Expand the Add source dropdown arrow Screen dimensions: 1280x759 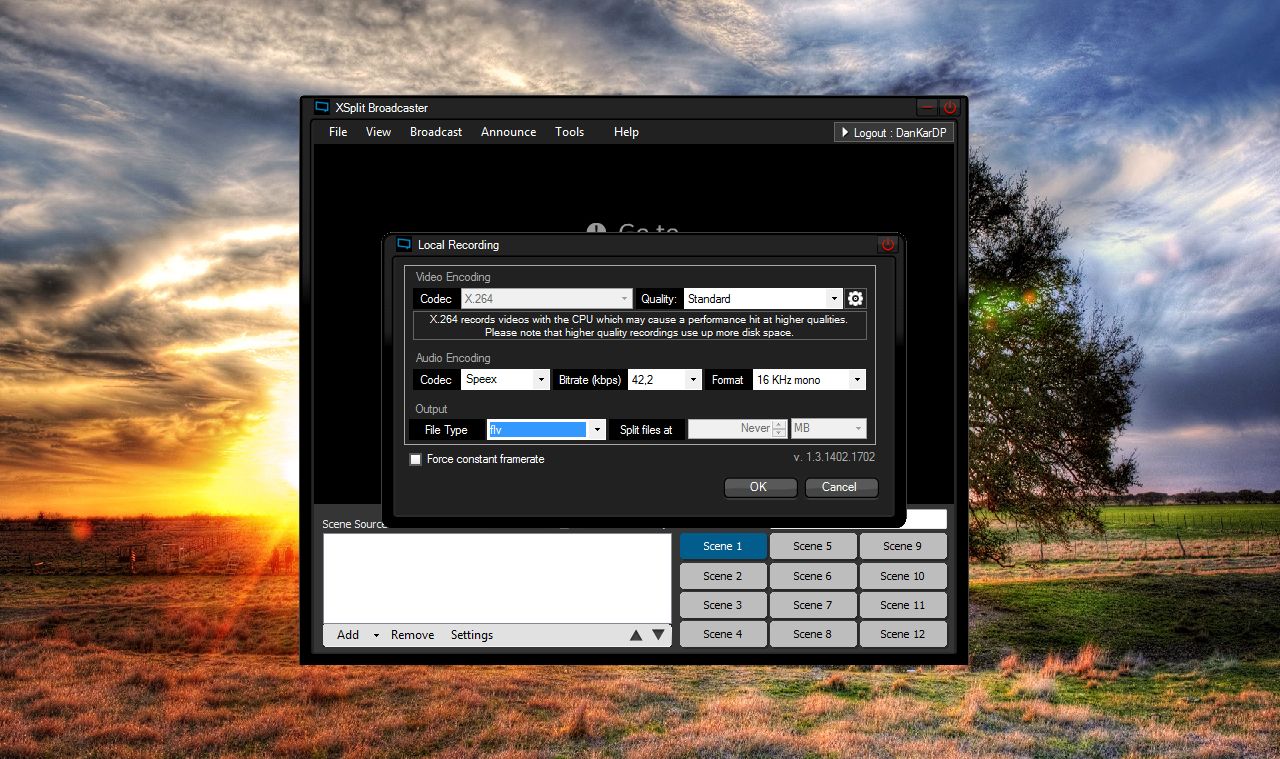pyautogui.click(x=376, y=635)
